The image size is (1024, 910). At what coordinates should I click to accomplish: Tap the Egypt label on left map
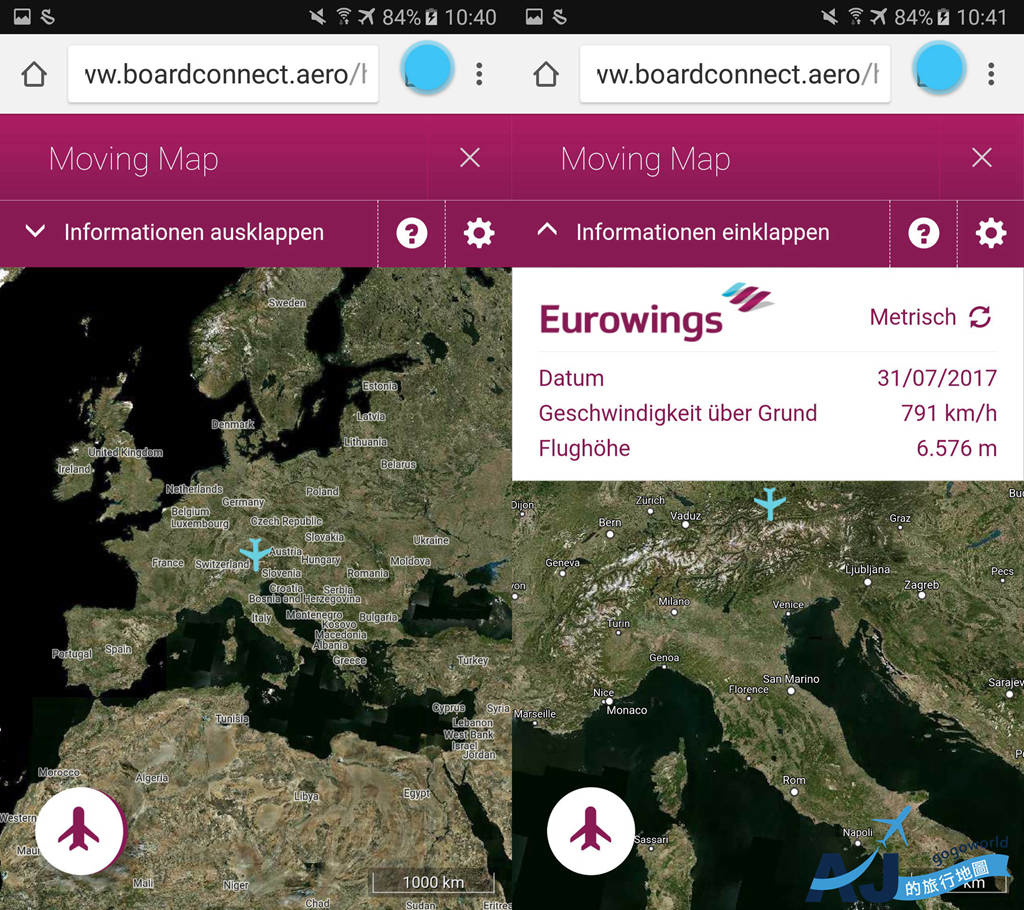coord(417,793)
